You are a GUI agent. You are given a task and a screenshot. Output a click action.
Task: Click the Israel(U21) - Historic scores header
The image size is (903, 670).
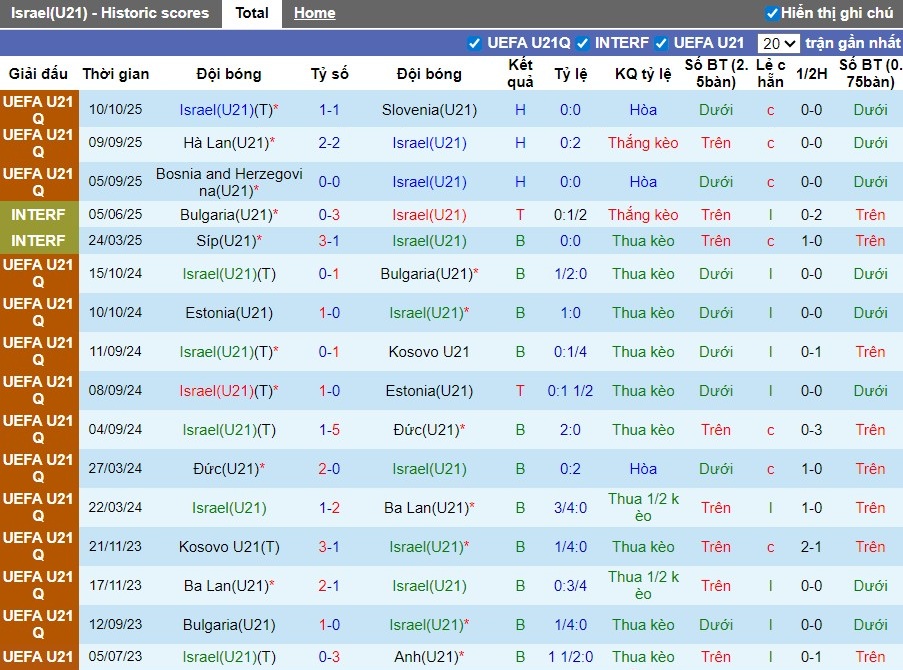[x=110, y=13]
